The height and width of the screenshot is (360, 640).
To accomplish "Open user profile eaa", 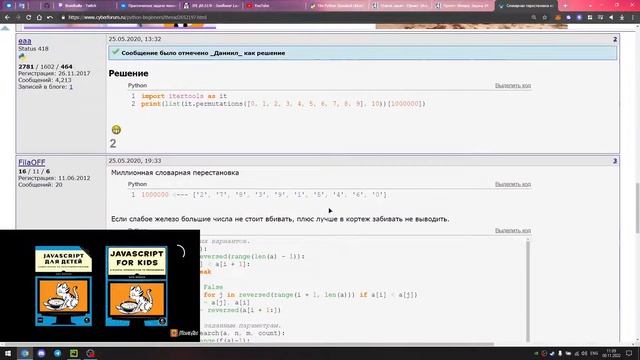I will point(24,41).
